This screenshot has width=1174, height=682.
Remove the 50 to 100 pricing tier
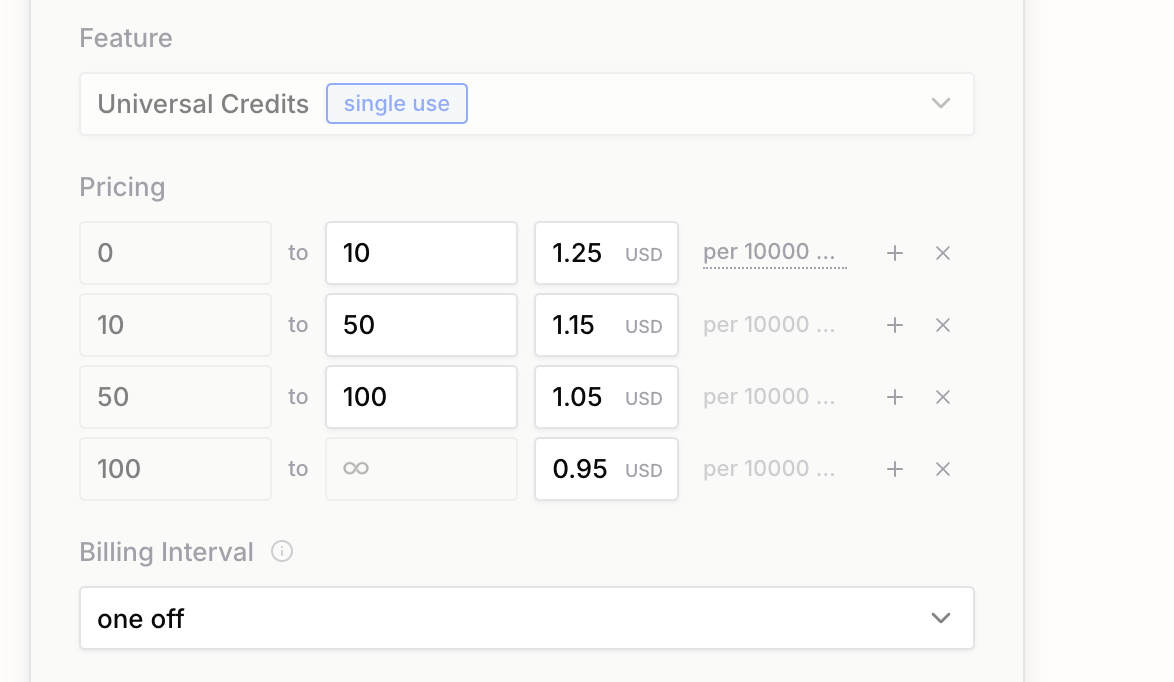(942, 398)
